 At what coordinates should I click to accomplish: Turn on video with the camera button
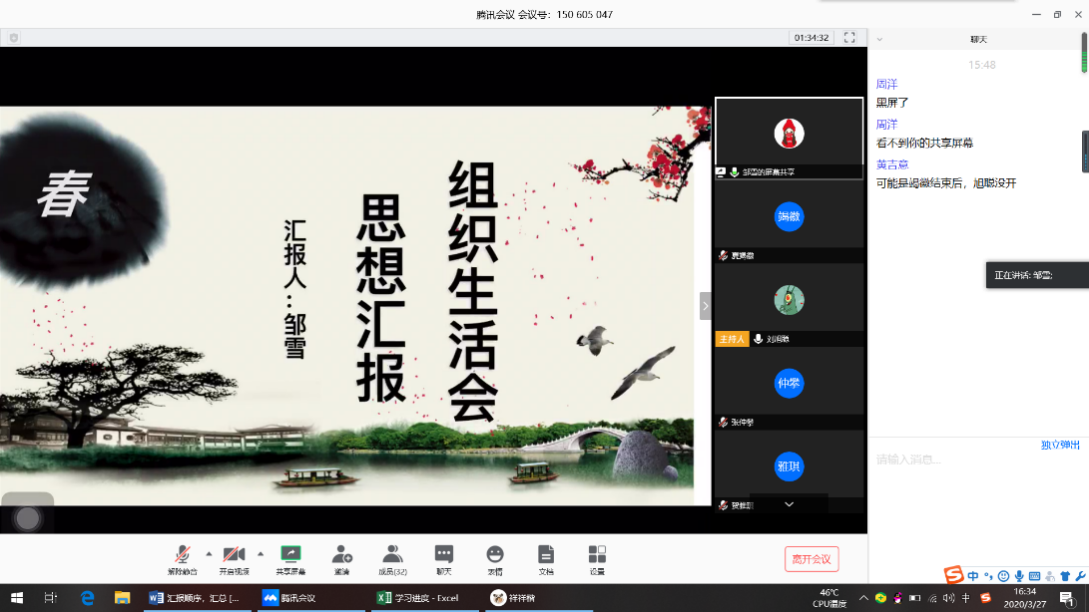tap(234, 555)
